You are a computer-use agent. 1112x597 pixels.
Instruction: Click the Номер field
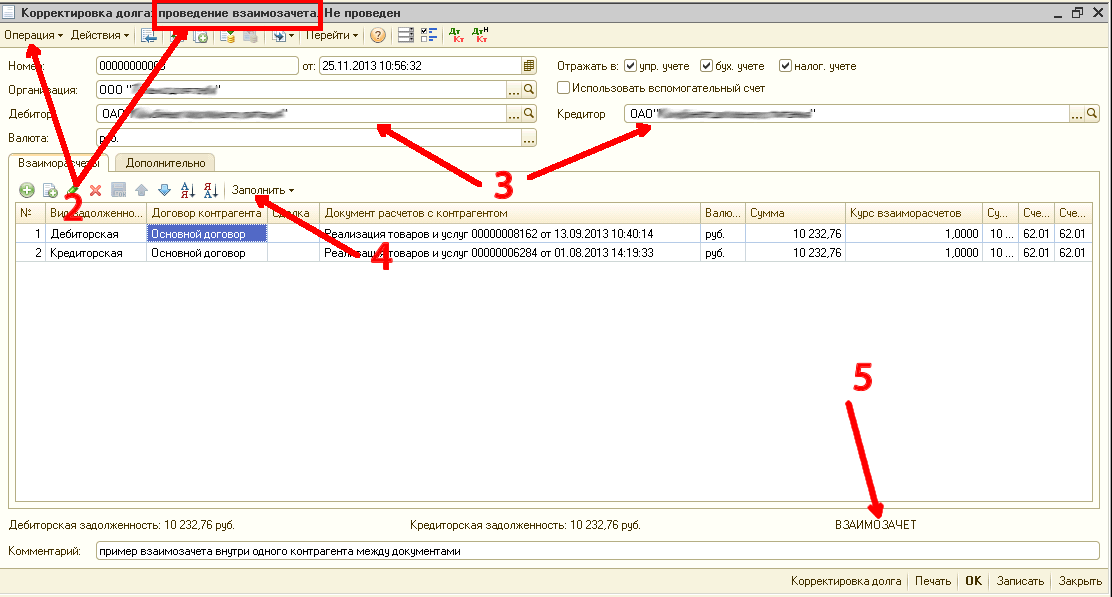[x=197, y=66]
